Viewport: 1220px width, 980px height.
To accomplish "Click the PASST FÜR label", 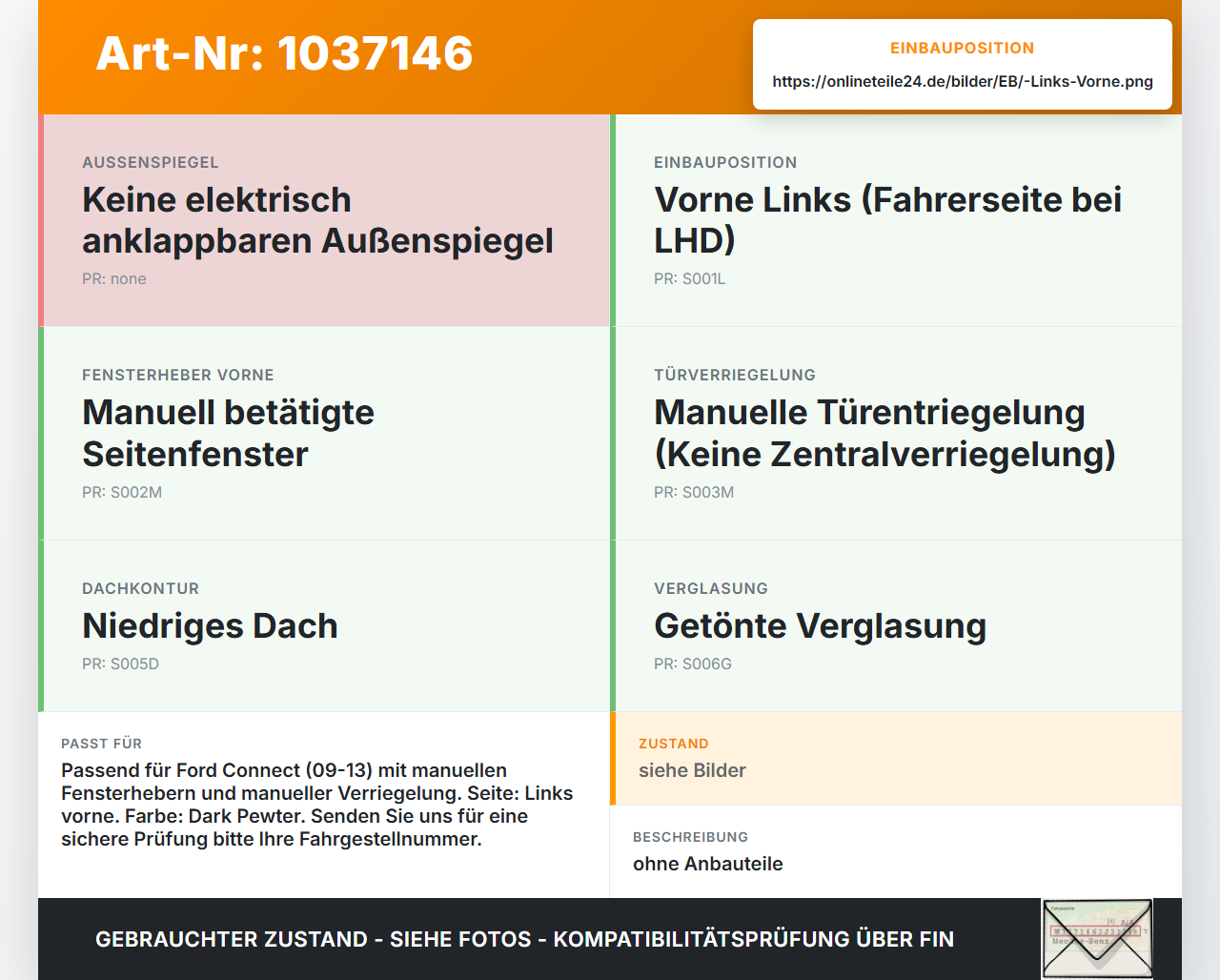I will [102, 744].
